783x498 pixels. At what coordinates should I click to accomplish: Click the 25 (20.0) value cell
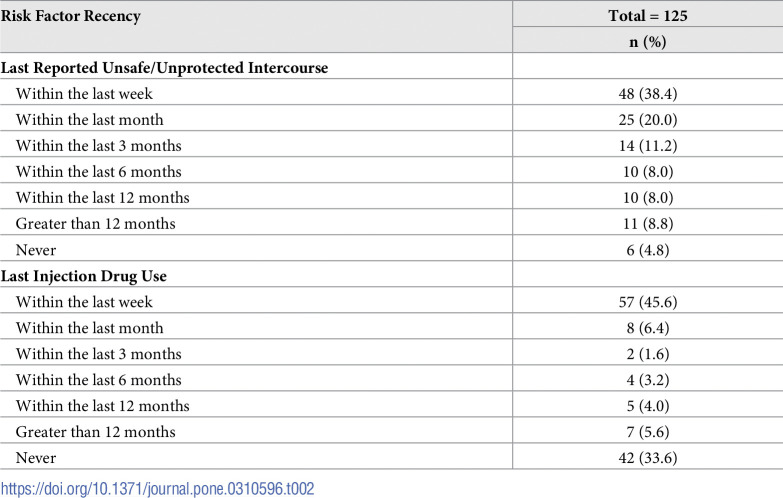tap(648, 120)
